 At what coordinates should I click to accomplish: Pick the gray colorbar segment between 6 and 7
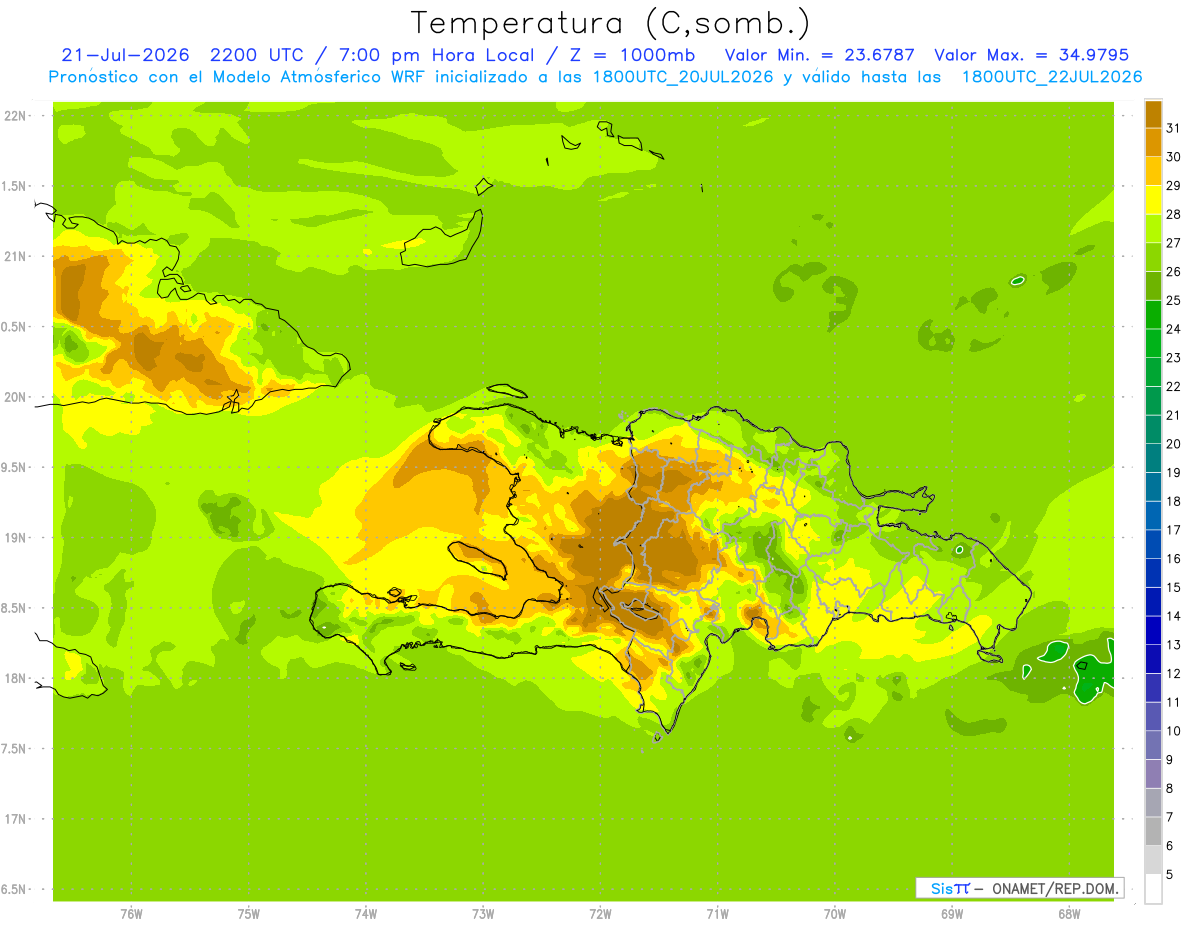[1153, 831]
